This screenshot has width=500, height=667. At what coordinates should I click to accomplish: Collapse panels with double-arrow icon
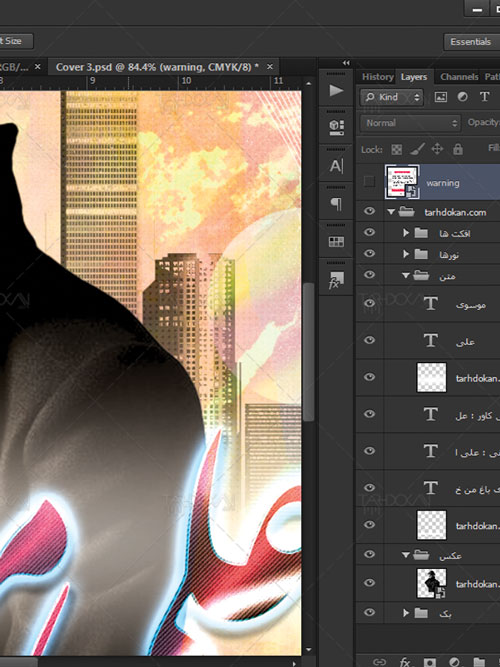point(346,63)
